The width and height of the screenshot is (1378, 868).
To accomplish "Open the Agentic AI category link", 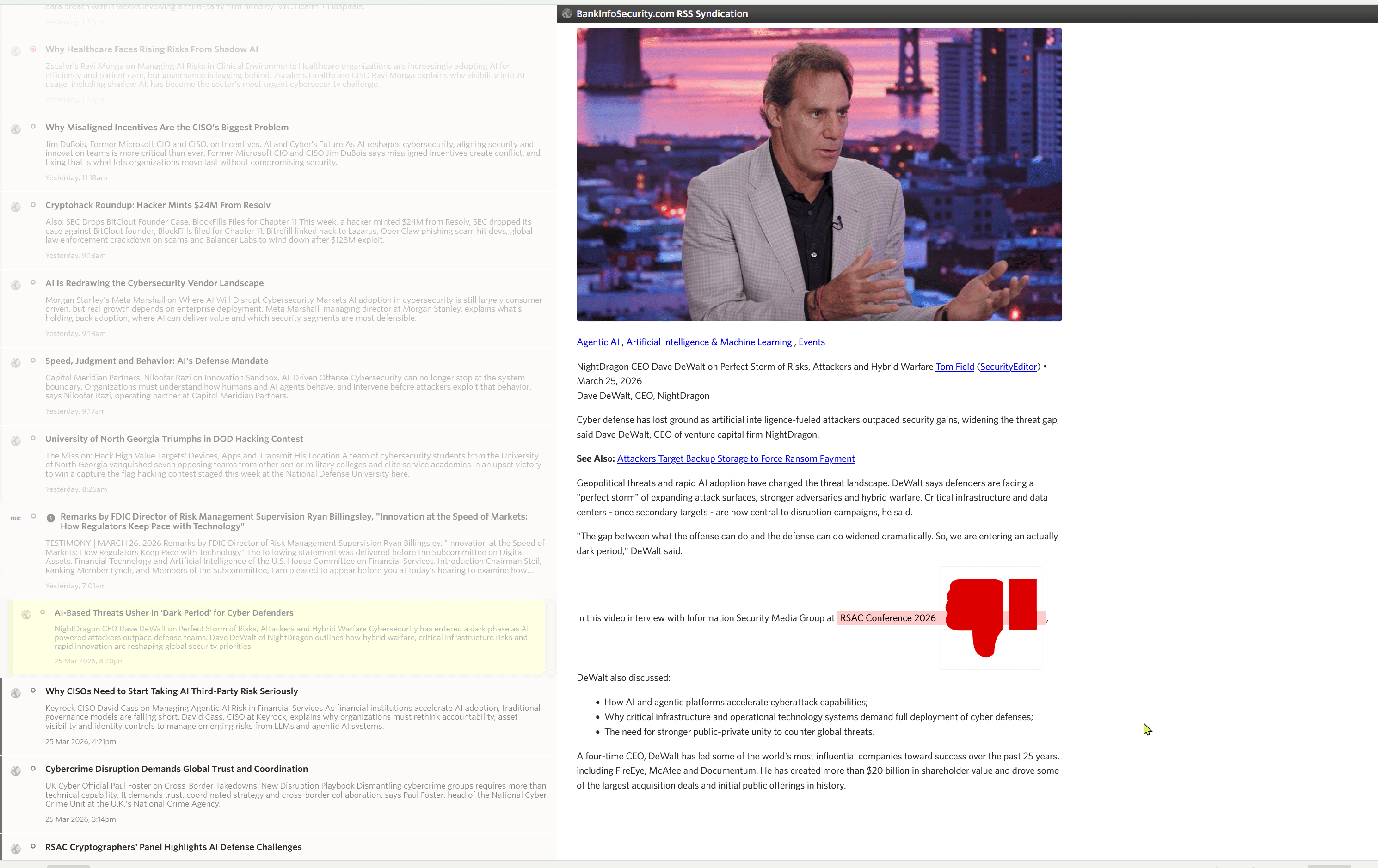I will [x=597, y=342].
